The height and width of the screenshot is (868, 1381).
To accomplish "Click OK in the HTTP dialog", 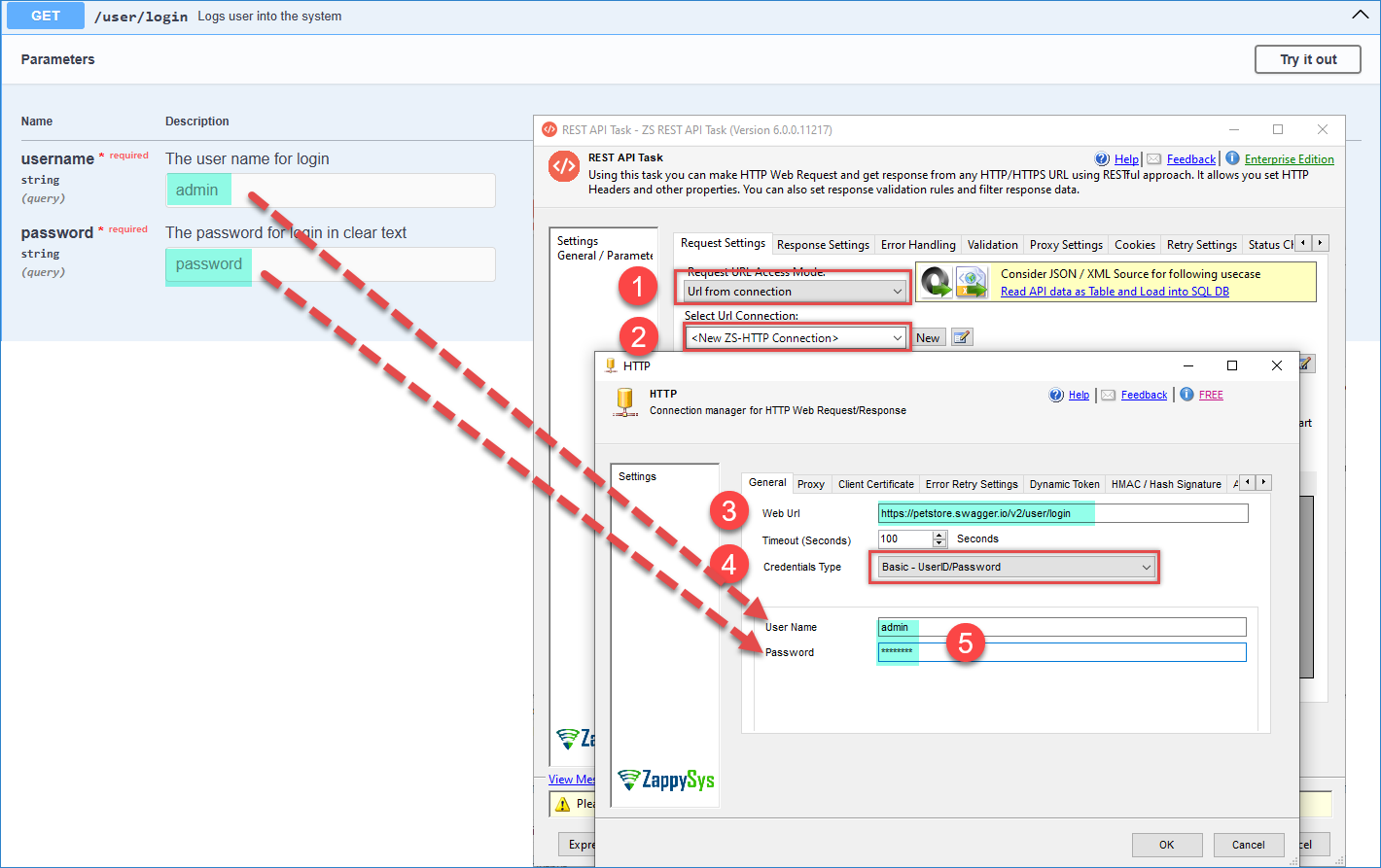I will (x=1166, y=845).
